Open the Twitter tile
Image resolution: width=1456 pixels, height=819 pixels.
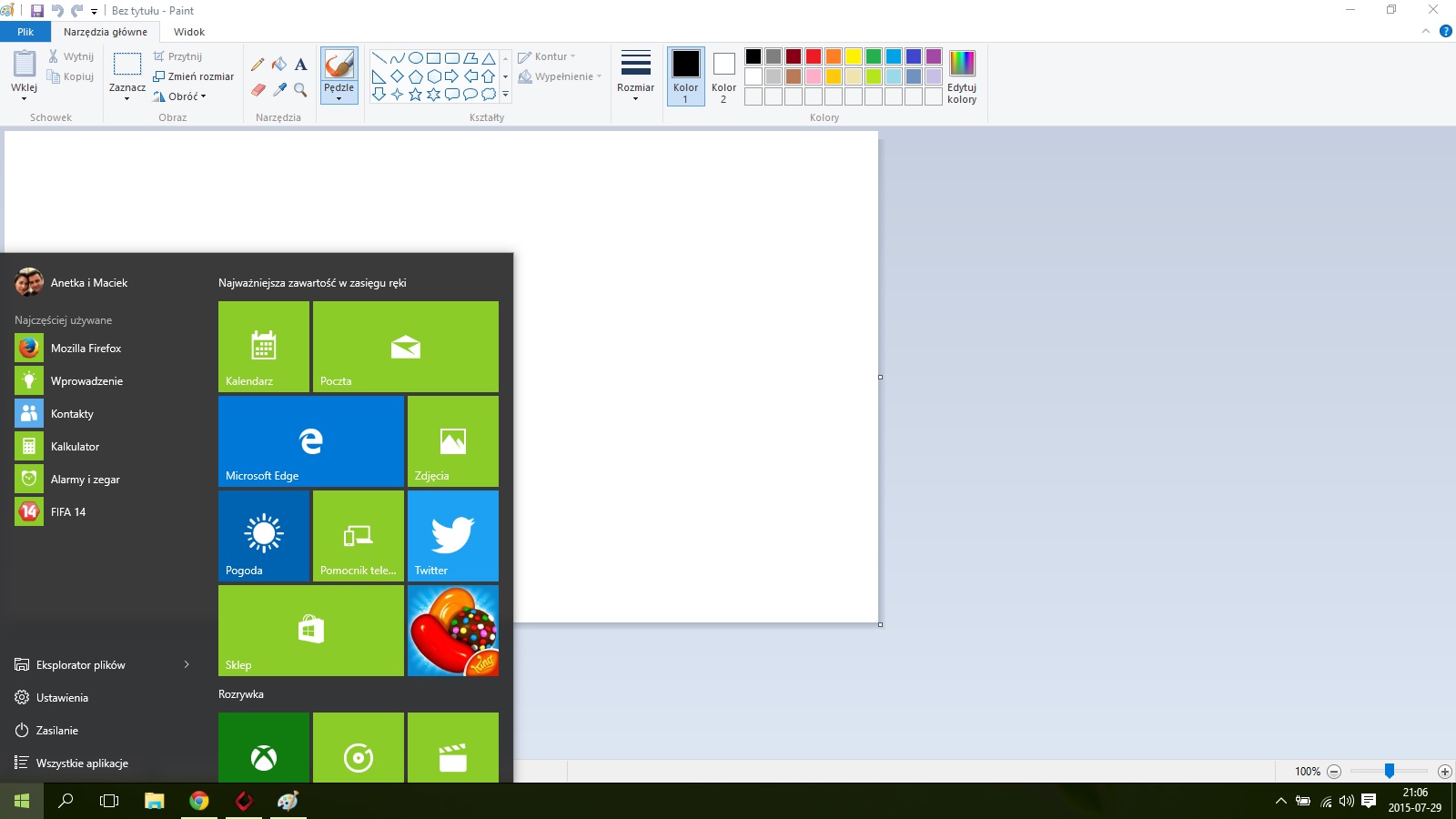coord(453,536)
